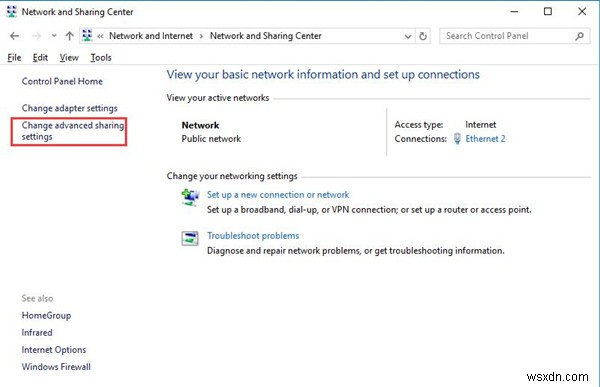The height and width of the screenshot is (387, 600).
Task: Click the Back arrow navigation button
Action: pos(15,36)
